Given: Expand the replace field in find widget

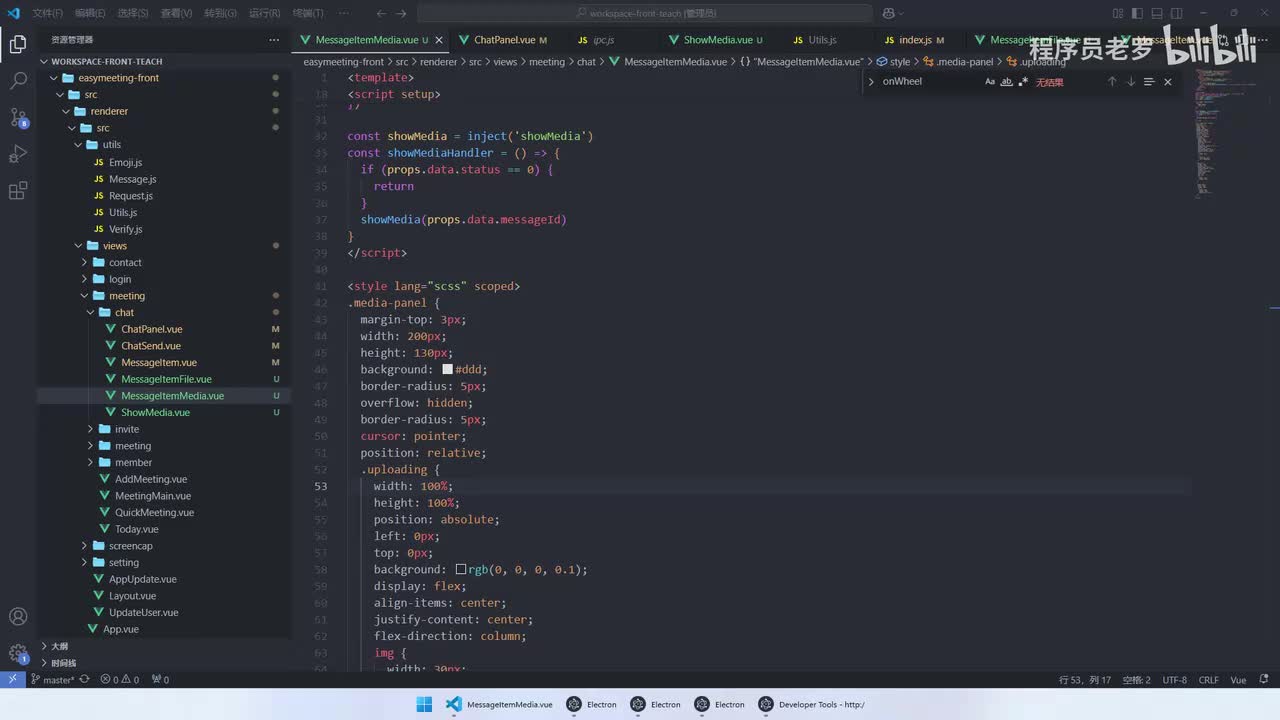Looking at the screenshot, I should tap(871, 82).
